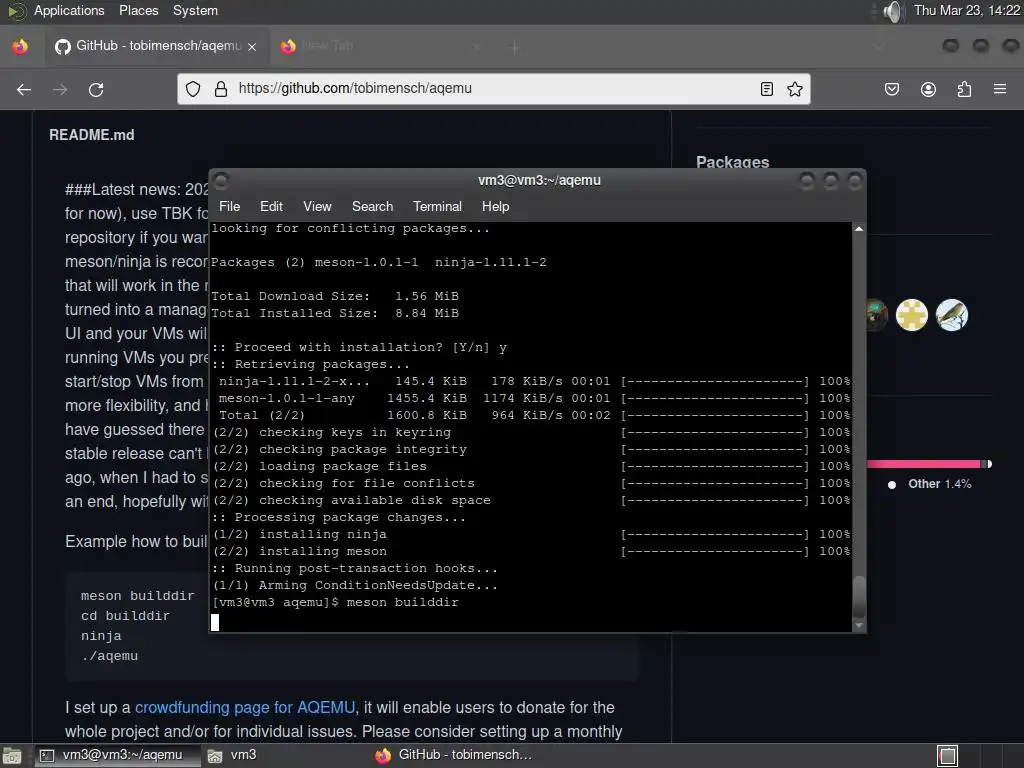Switch to GitHub tobimensch/aqemu tab
Image resolution: width=1024 pixels, height=768 pixels.
pos(156,46)
